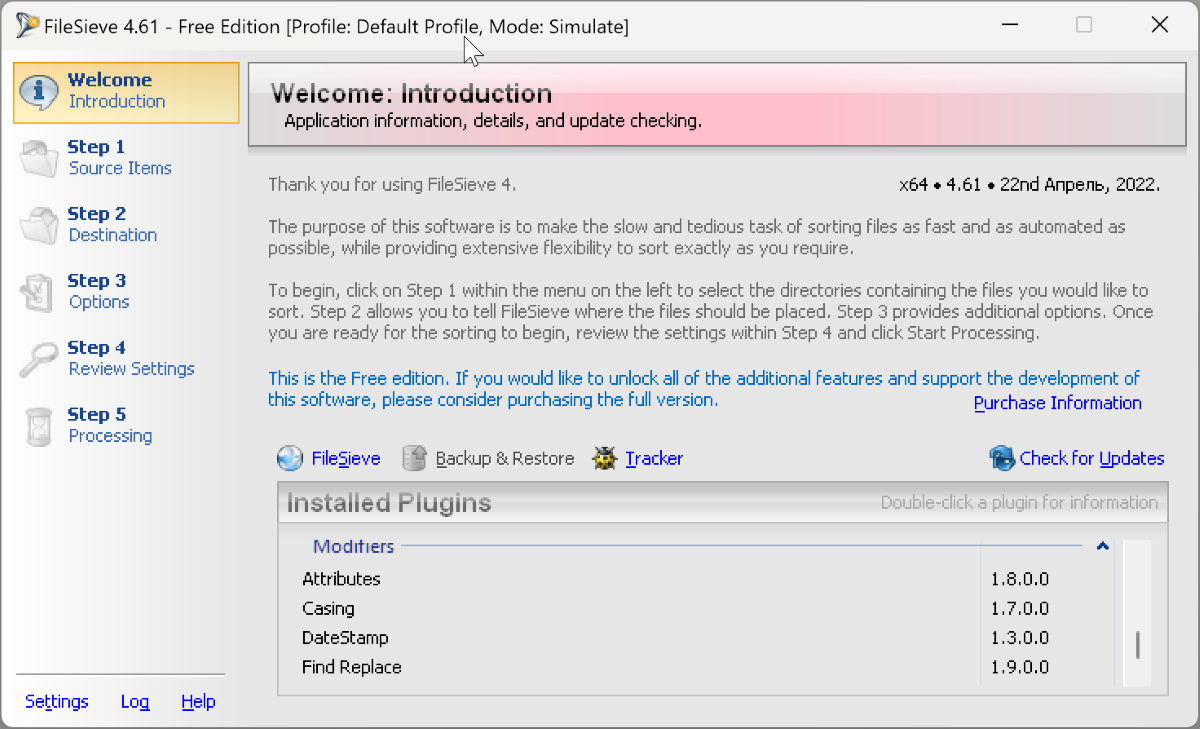The image size is (1200, 729).
Task: Go to Step 3 Options
Action: (x=98, y=291)
